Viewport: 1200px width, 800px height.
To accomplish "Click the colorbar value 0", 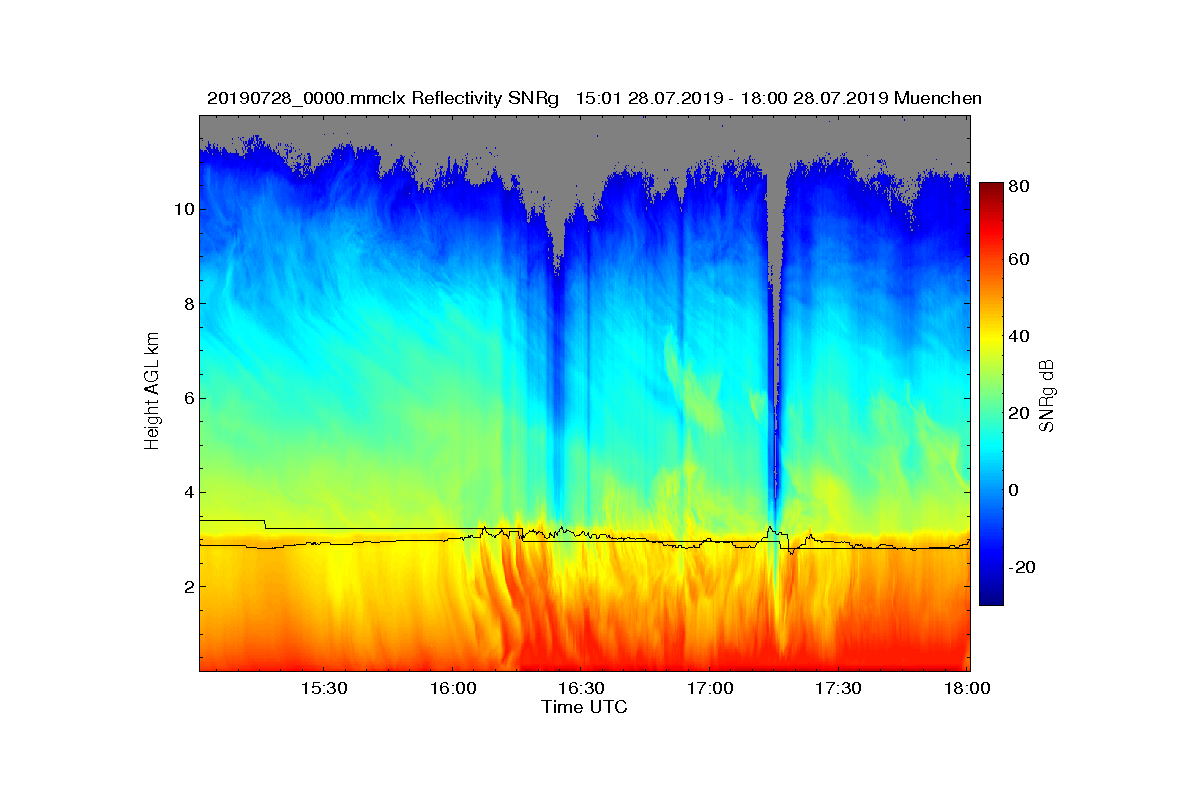I will 1014,490.
